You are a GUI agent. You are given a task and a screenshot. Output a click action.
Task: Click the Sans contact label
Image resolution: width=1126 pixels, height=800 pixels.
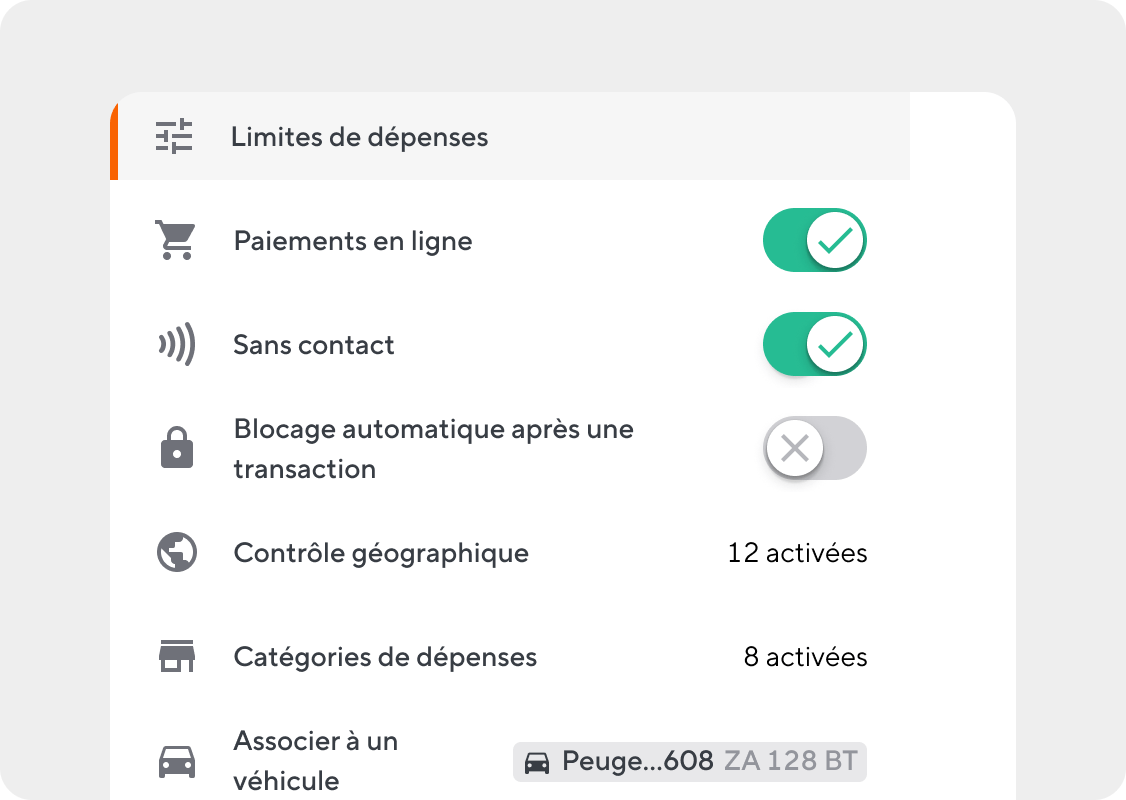point(314,345)
